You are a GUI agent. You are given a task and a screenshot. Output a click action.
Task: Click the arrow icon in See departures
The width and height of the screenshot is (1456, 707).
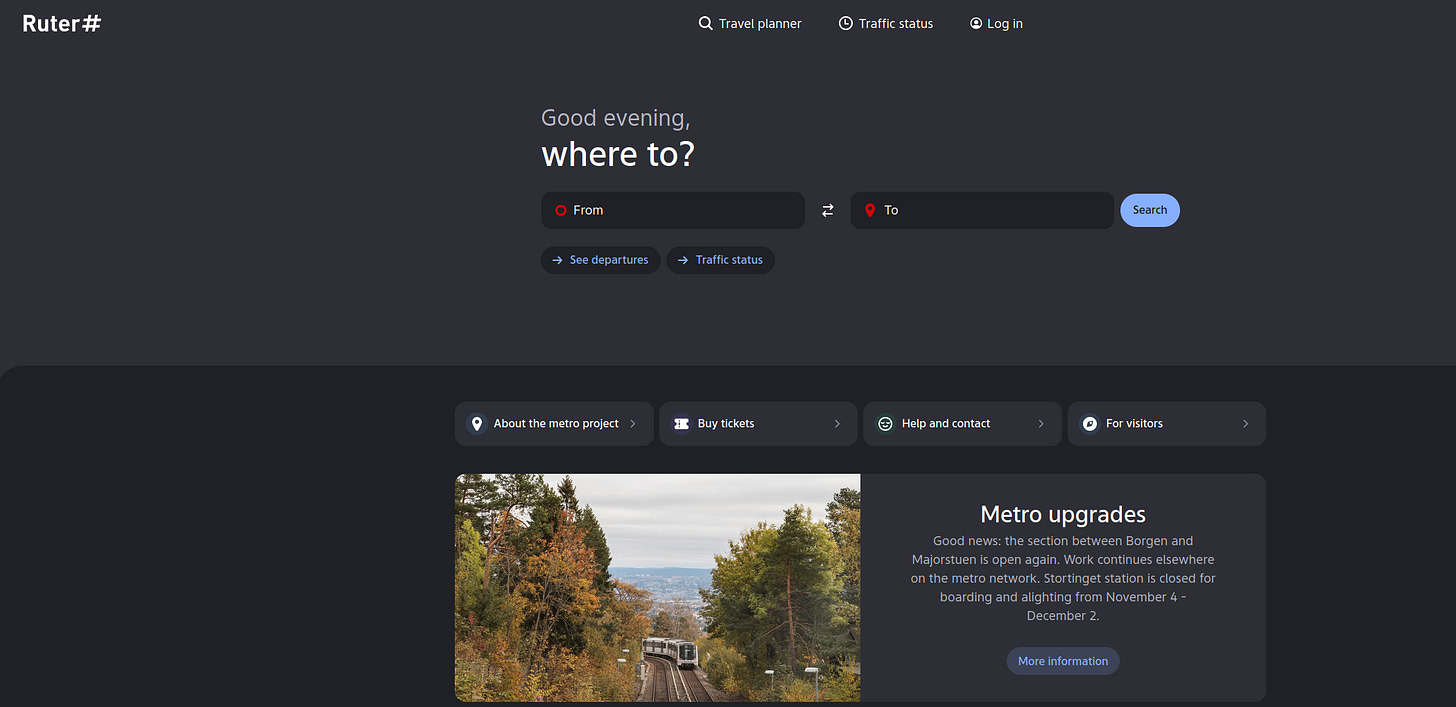558,260
